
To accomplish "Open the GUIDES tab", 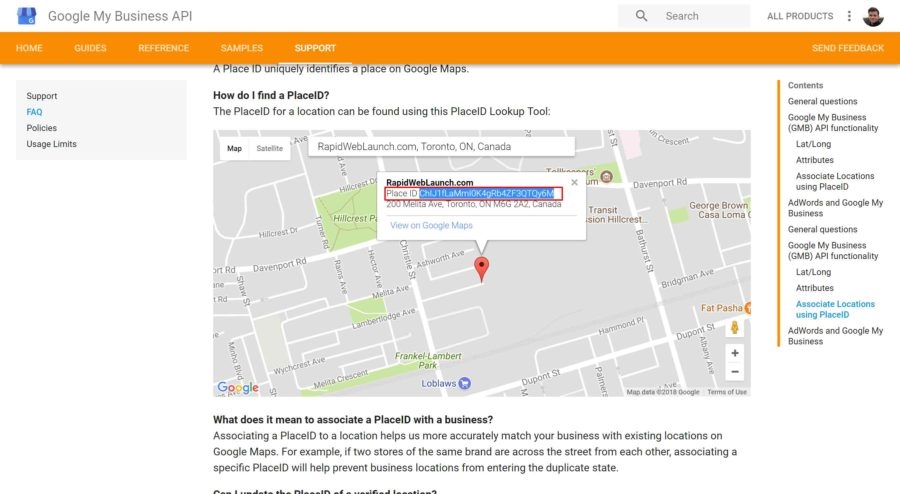I will coord(90,48).
